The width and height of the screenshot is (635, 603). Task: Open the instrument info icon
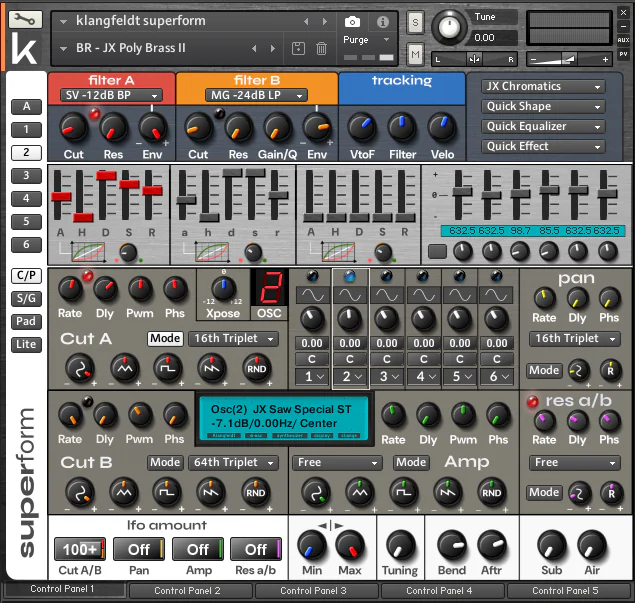[x=383, y=22]
